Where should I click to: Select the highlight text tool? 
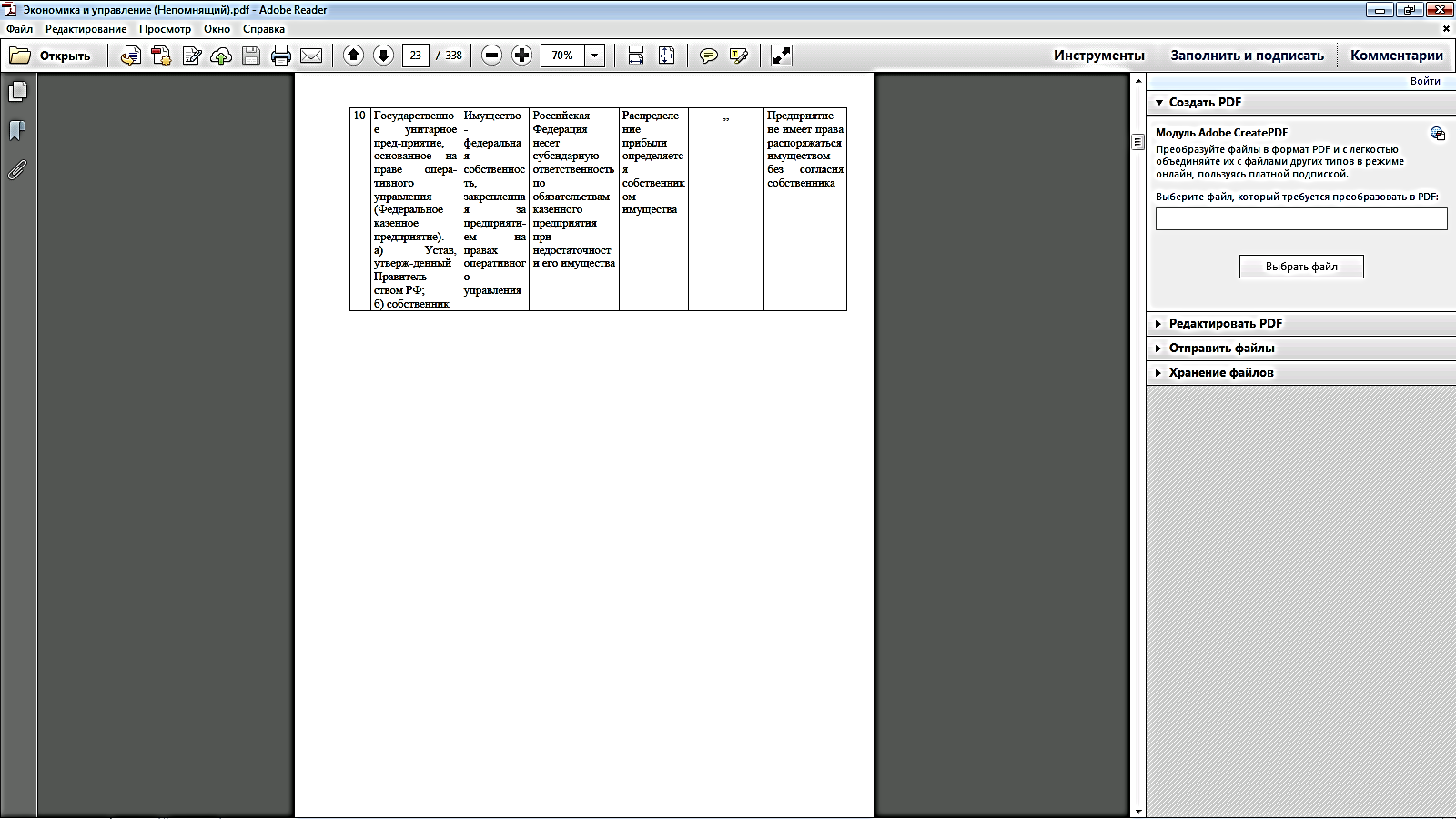pyautogui.click(x=738, y=56)
